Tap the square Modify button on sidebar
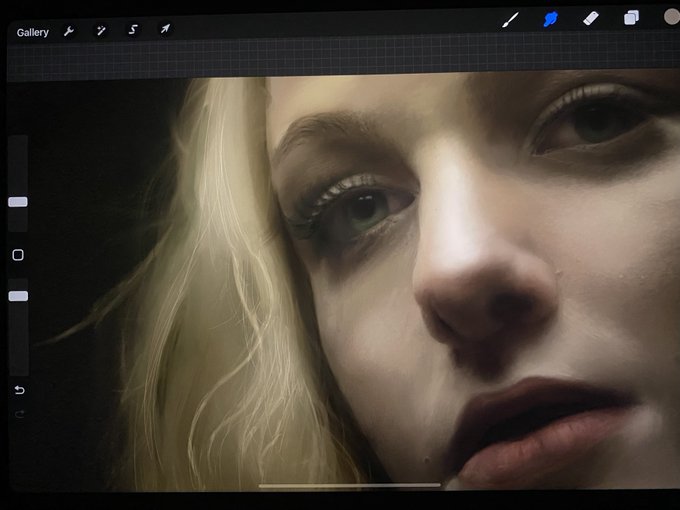The width and height of the screenshot is (680, 510). point(18,255)
